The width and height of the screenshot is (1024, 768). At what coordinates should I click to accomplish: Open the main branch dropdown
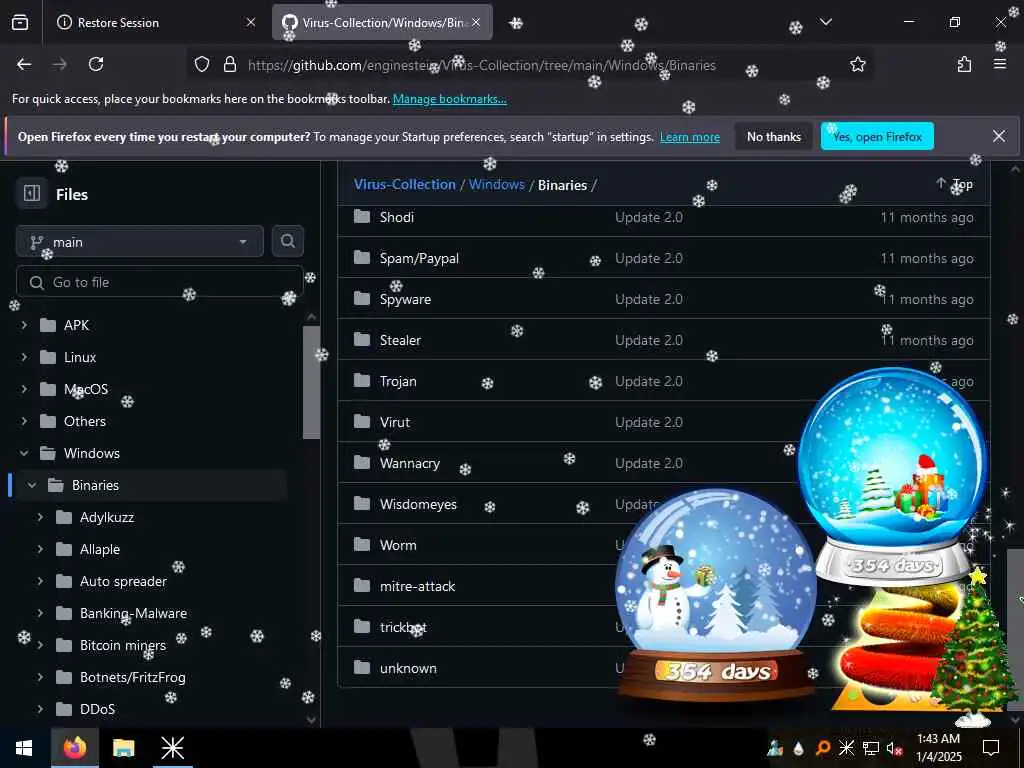click(x=140, y=242)
